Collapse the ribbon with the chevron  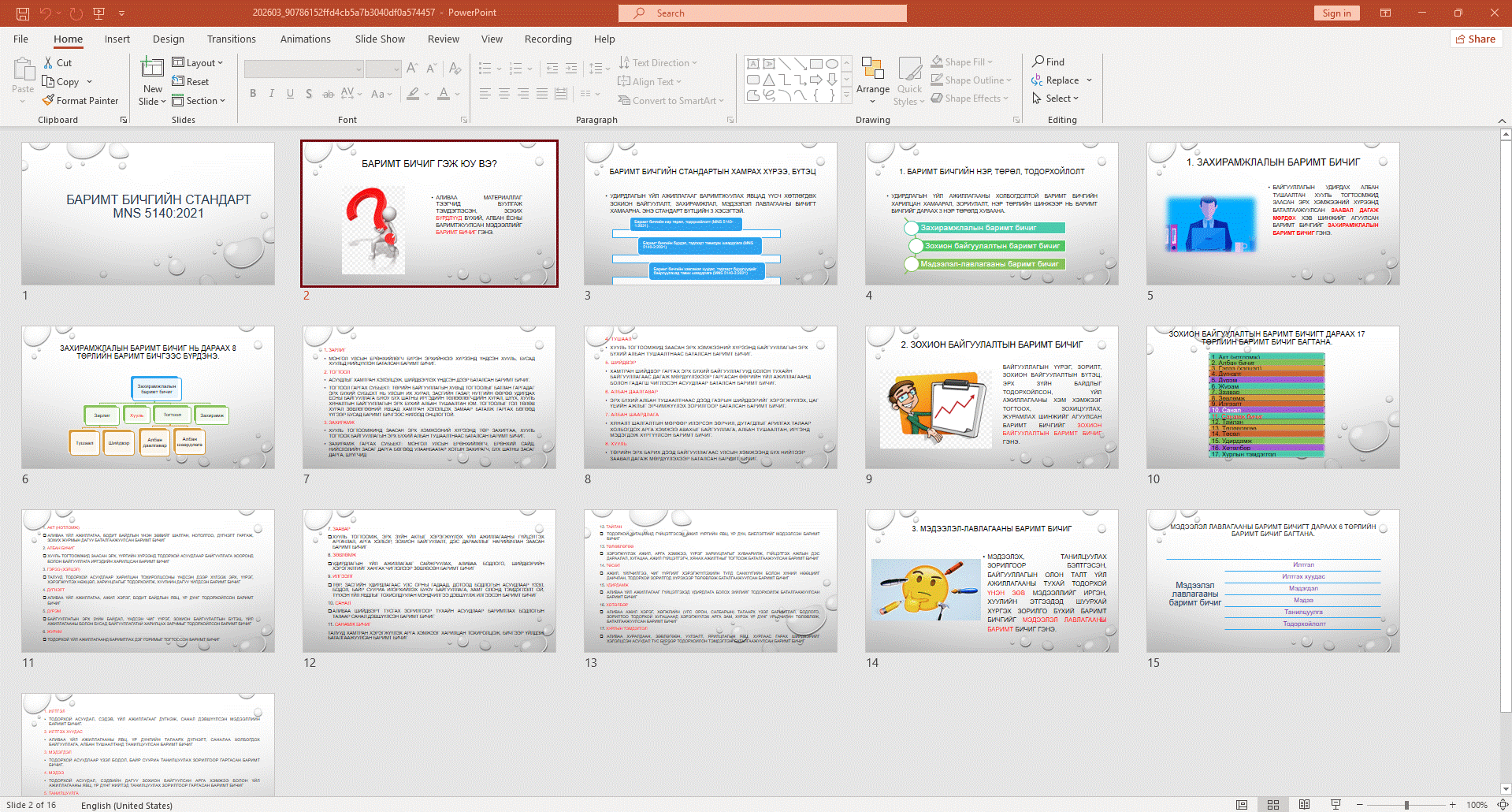pos(1501,121)
